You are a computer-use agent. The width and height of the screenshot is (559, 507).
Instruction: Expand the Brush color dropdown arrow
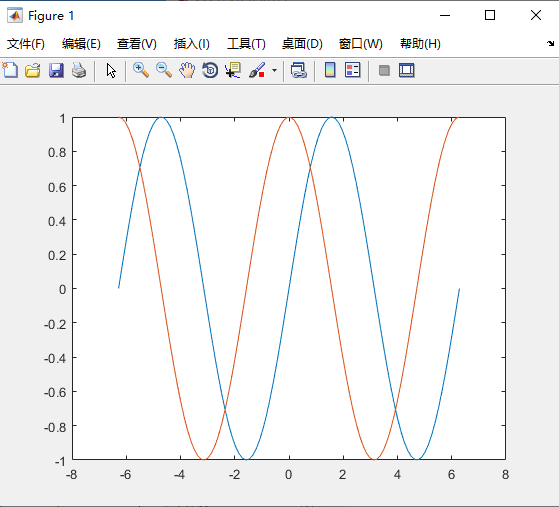click(274, 70)
